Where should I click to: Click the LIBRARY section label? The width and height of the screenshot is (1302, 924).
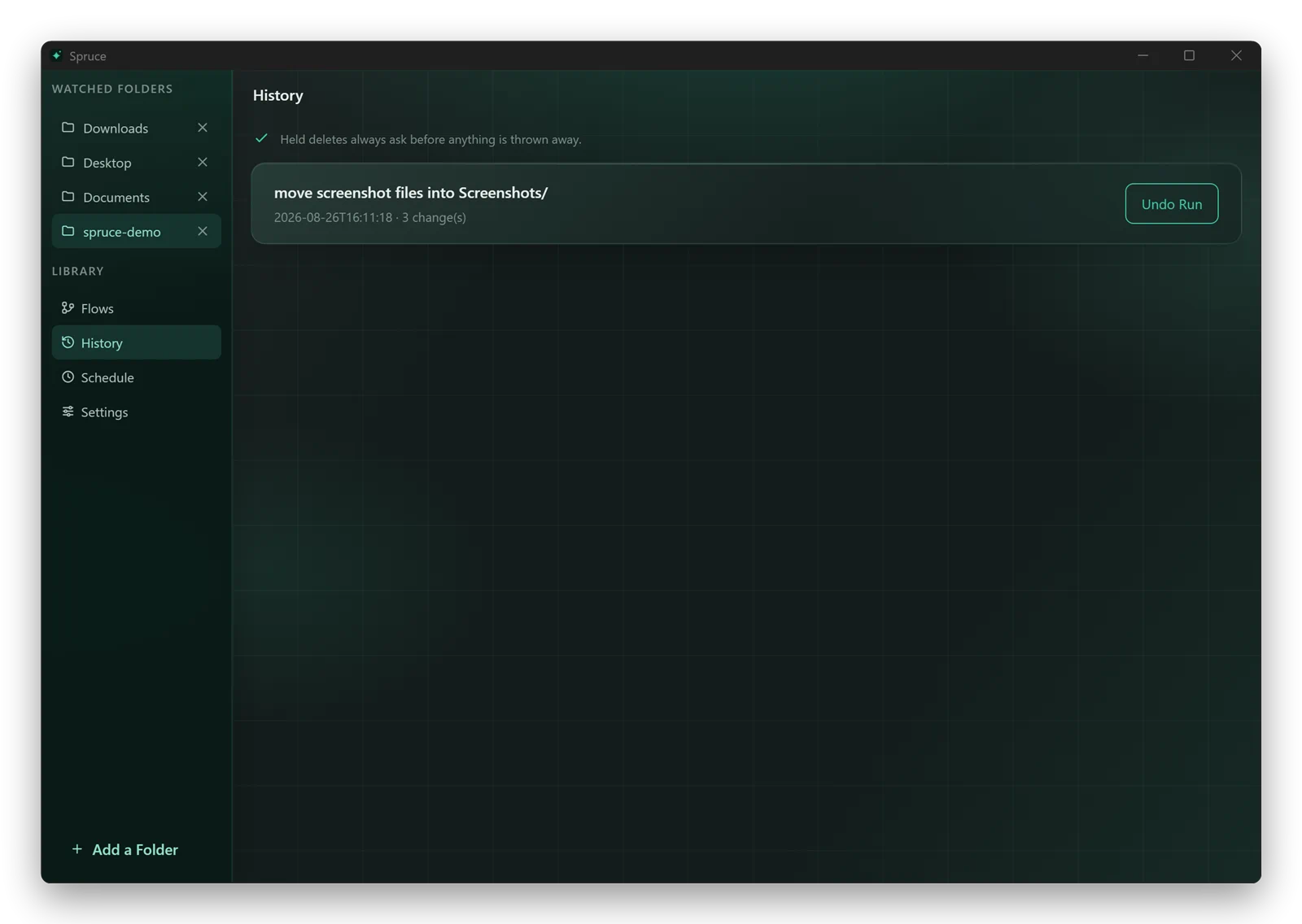pos(78,271)
